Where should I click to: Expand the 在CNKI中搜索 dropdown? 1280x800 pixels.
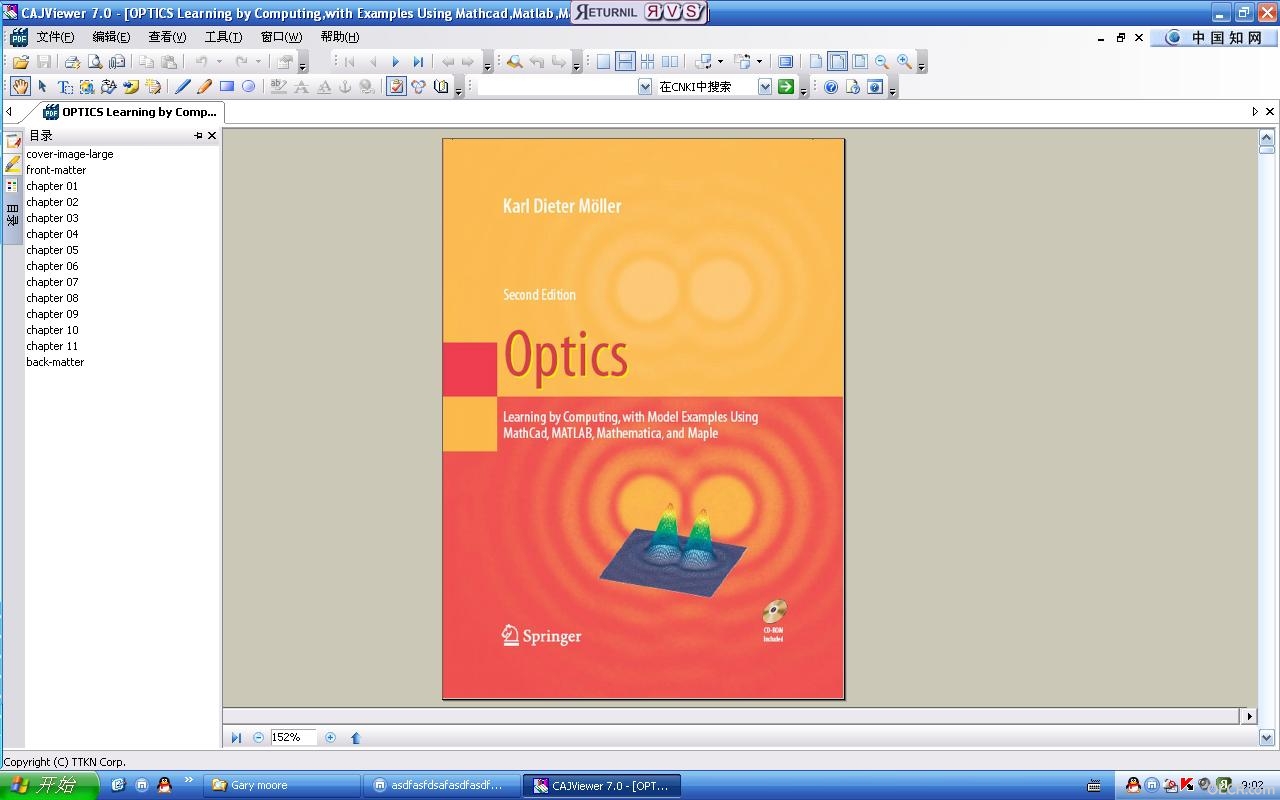click(x=765, y=87)
